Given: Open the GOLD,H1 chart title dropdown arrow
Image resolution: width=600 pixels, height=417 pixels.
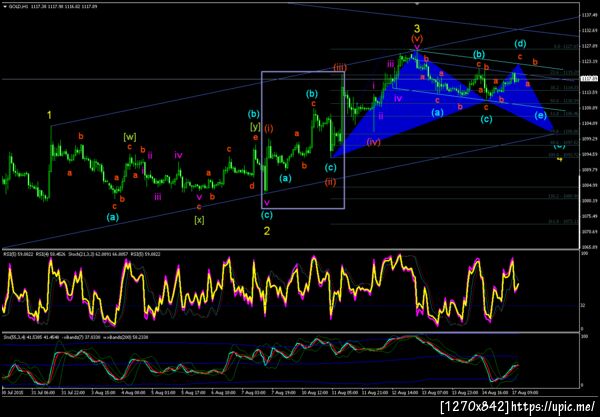Looking at the screenshot, I should (x=5, y=6).
